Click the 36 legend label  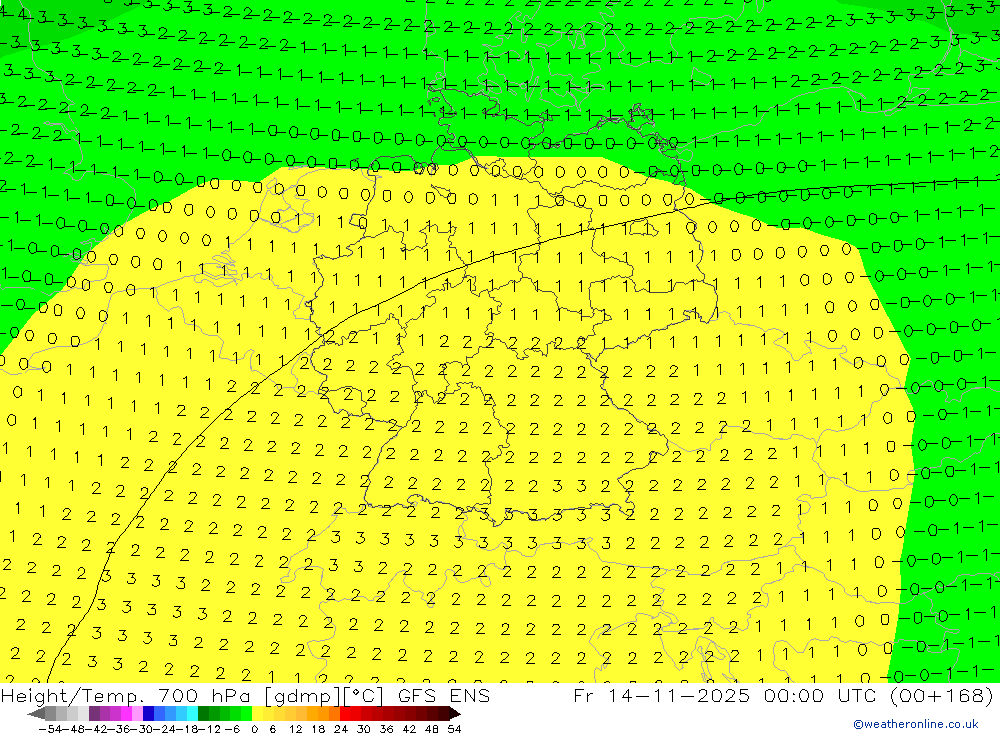[x=386, y=729]
